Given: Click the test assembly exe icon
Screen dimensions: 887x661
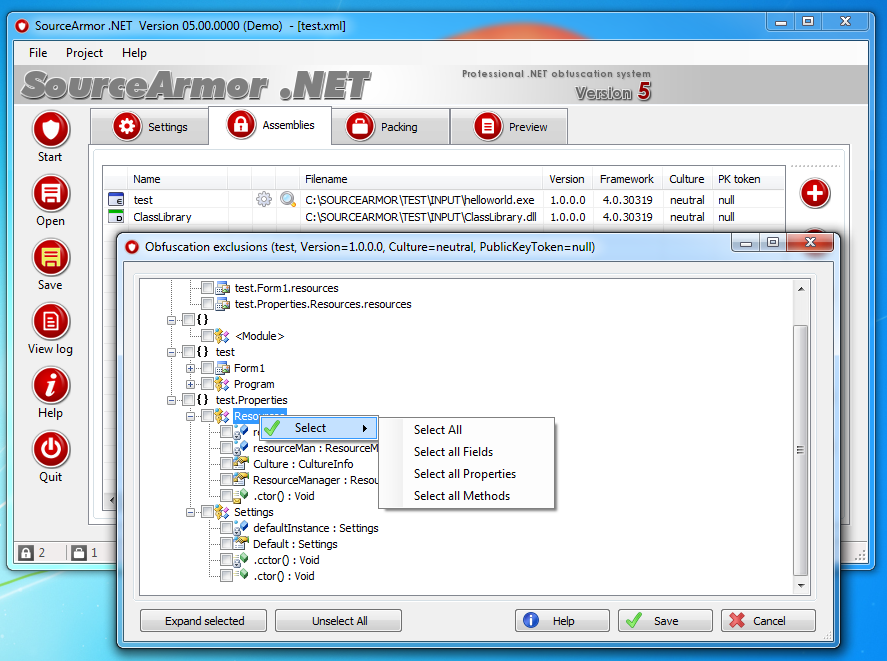Looking at the screenshot, I should point(115,199).
